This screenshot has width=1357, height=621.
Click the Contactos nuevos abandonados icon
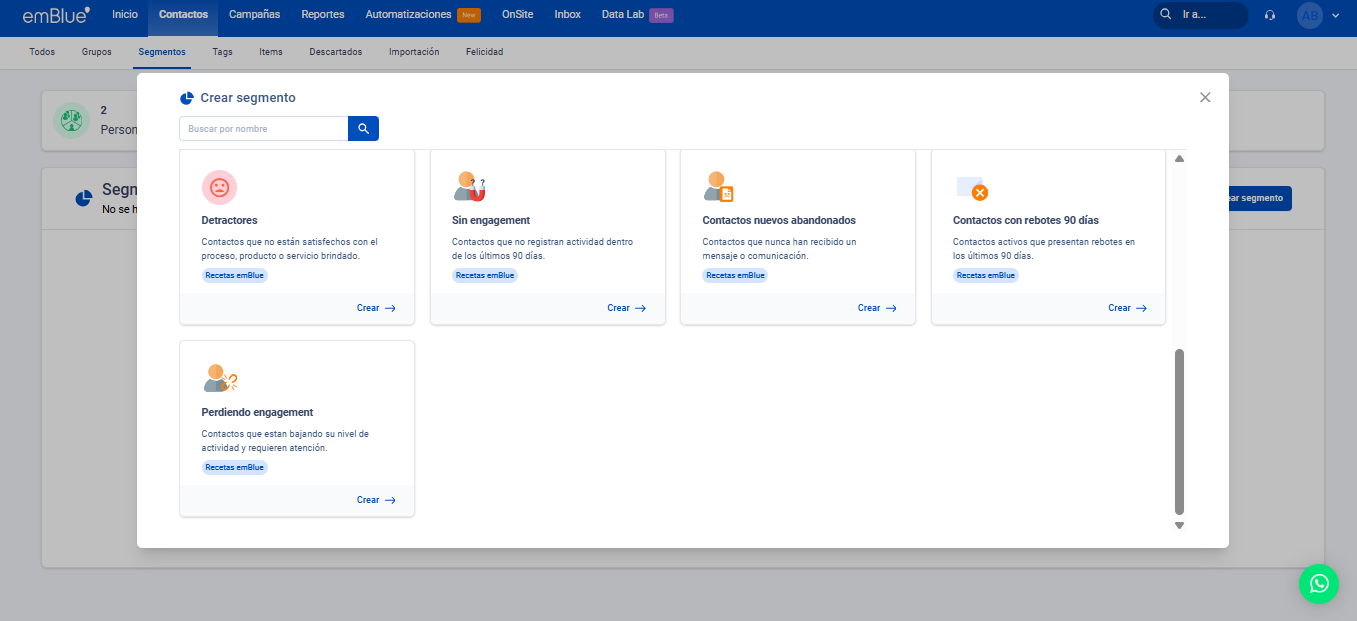point(719,187)
